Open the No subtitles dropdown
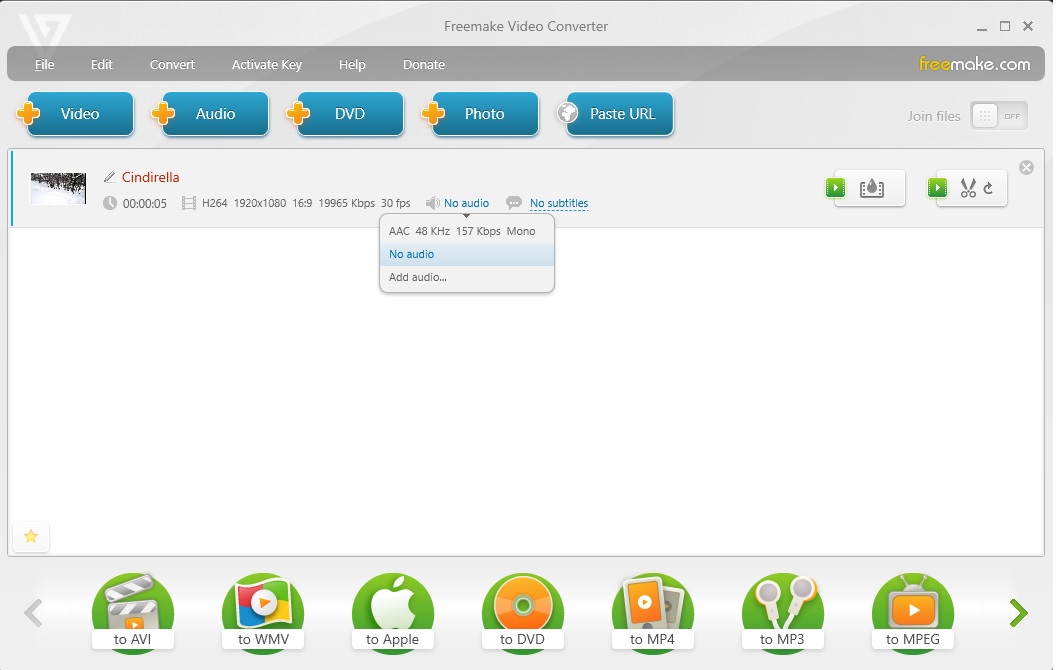Image resolution: width=1060 pixels, height=670 pixels. [559, 203]
